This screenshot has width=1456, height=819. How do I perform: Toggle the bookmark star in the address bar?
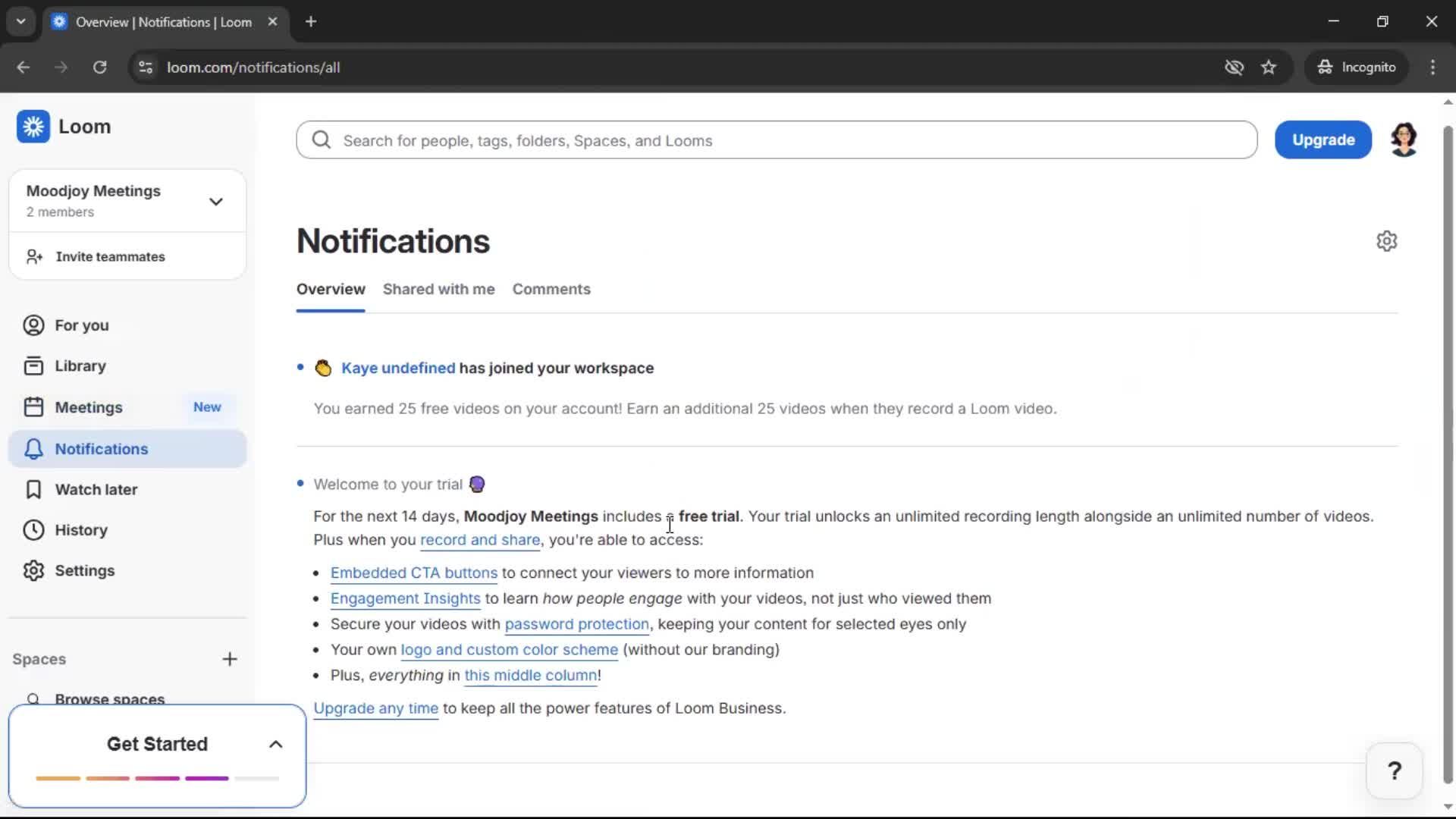(1269, 67)
